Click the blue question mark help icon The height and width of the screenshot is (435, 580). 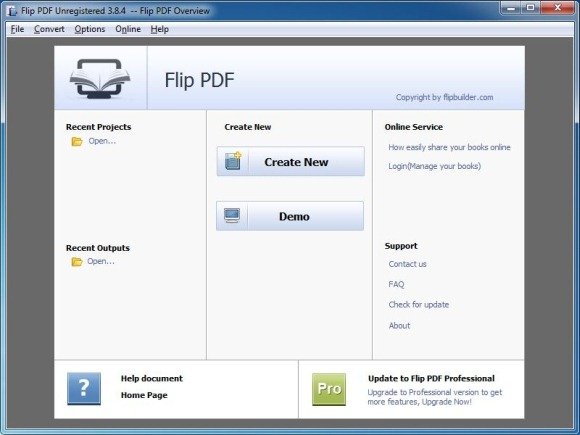(84, 388)
